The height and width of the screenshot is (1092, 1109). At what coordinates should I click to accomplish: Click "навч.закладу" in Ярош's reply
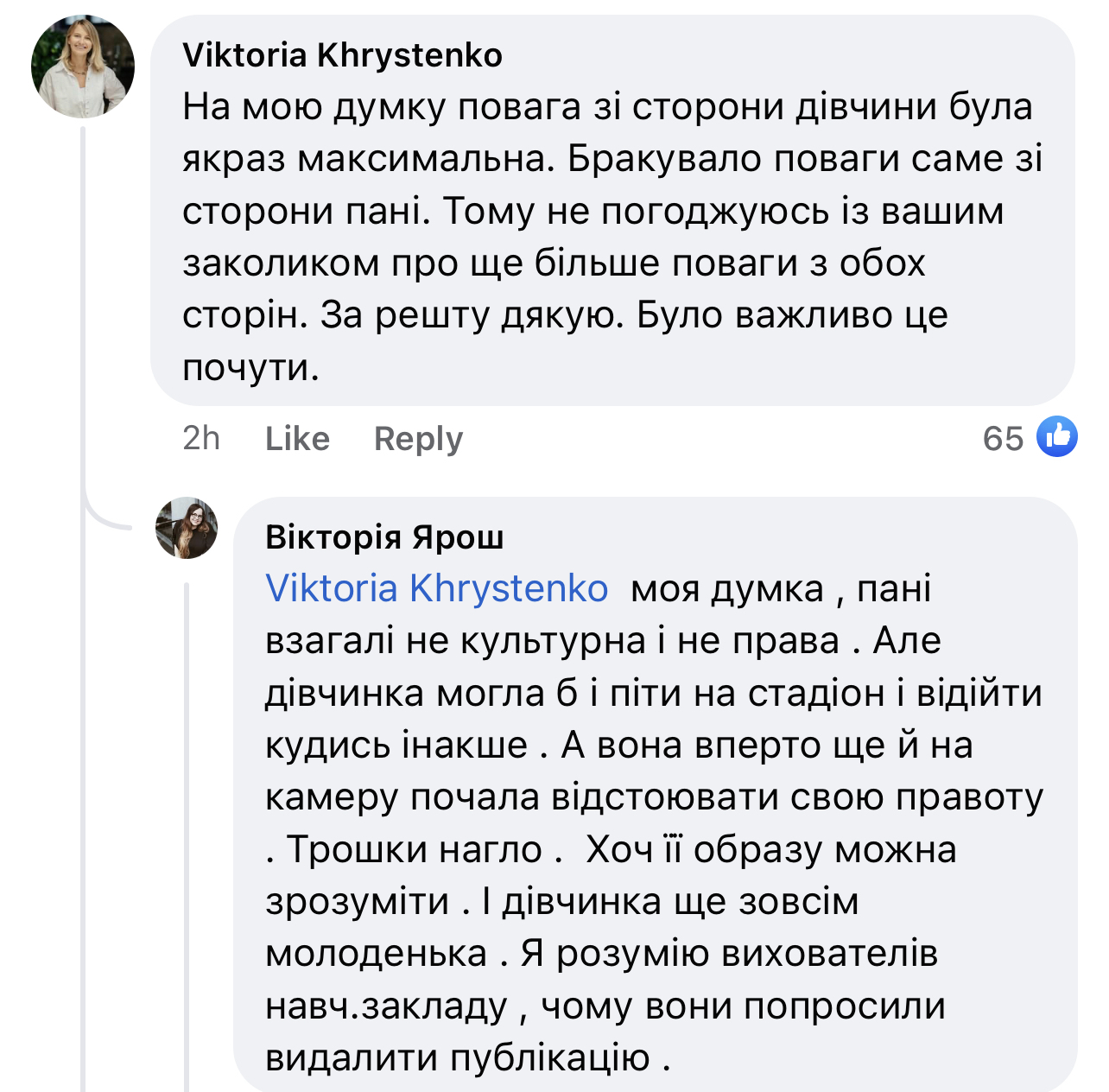click(x=386, y=1006)
